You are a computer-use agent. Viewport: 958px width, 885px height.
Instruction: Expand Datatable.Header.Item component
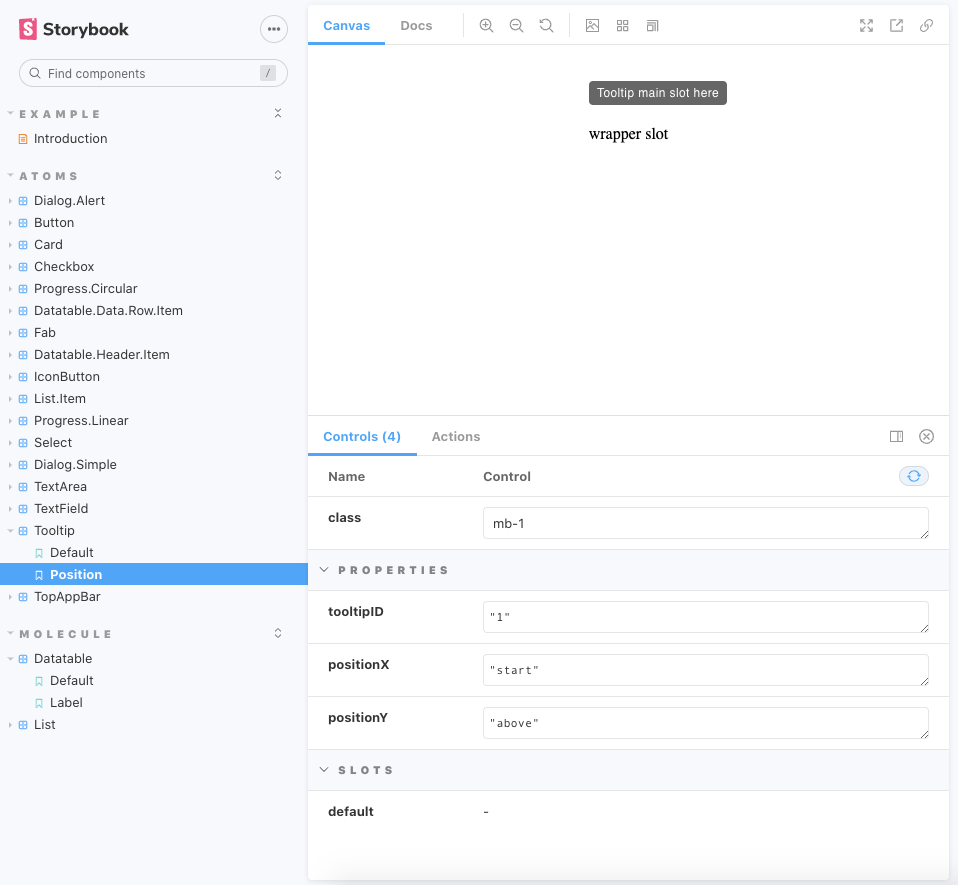(x=101, y=354)
